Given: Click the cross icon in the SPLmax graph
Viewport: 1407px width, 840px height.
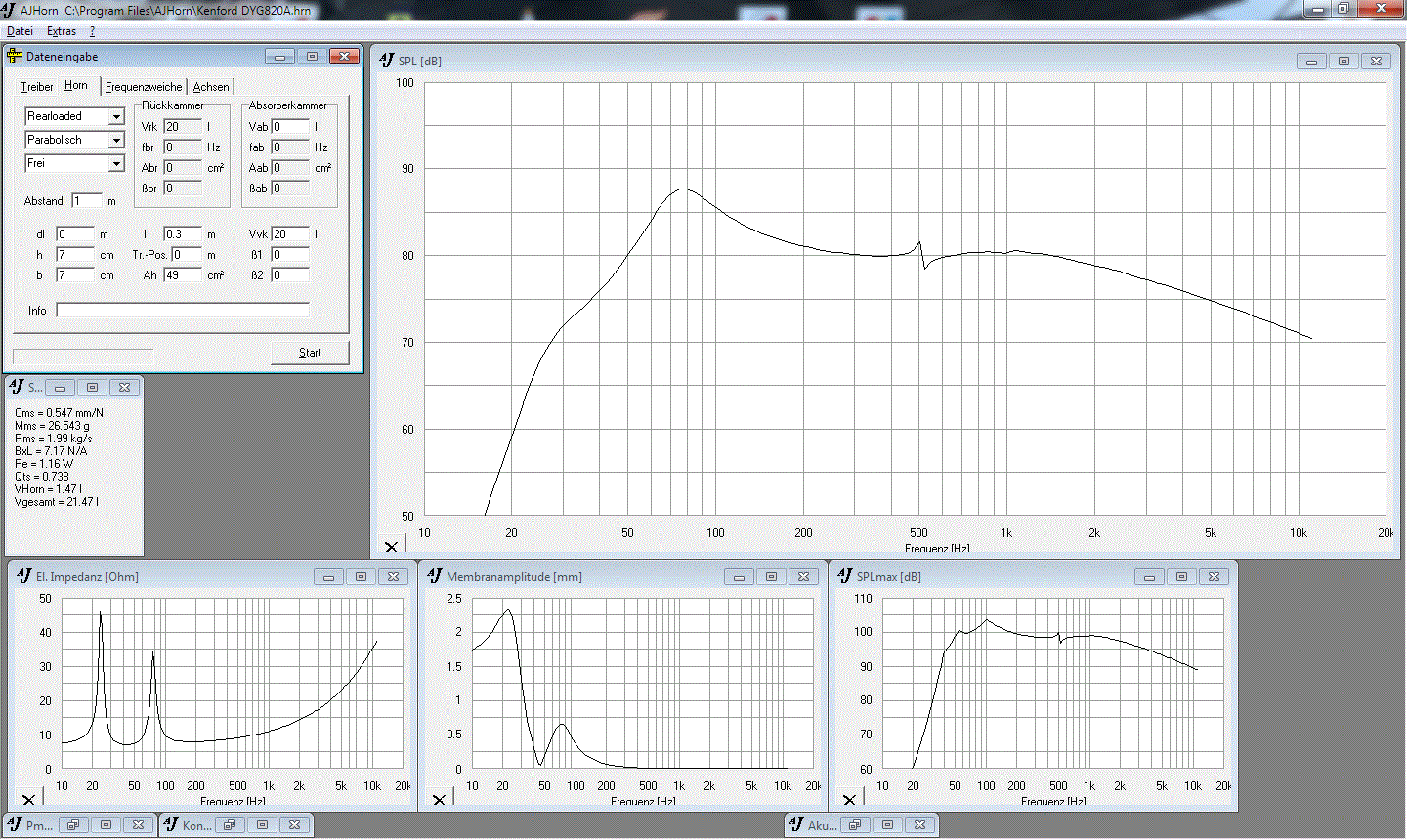Looking at the screenshot, I should pos(849,800).
